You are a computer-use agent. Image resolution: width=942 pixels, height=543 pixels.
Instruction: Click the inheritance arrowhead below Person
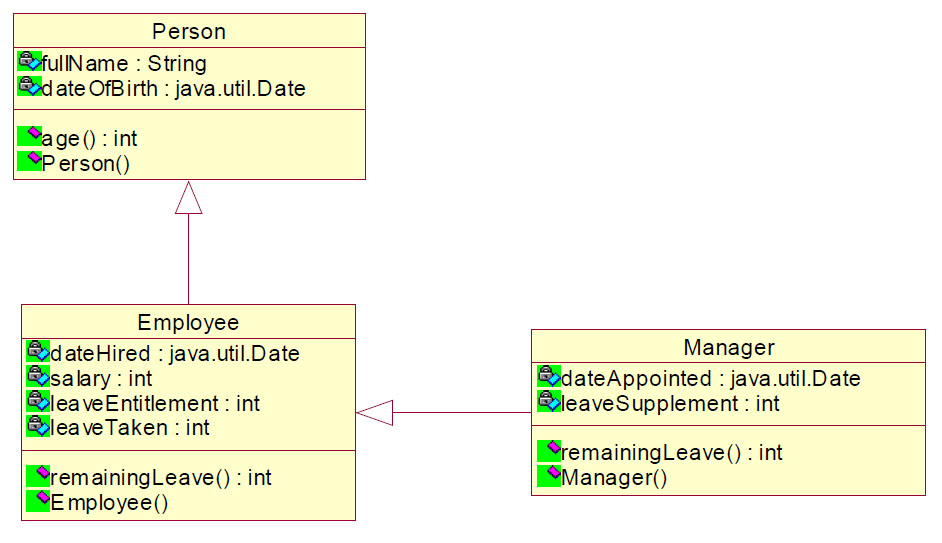pyautogui.click(x=189, y=198)
